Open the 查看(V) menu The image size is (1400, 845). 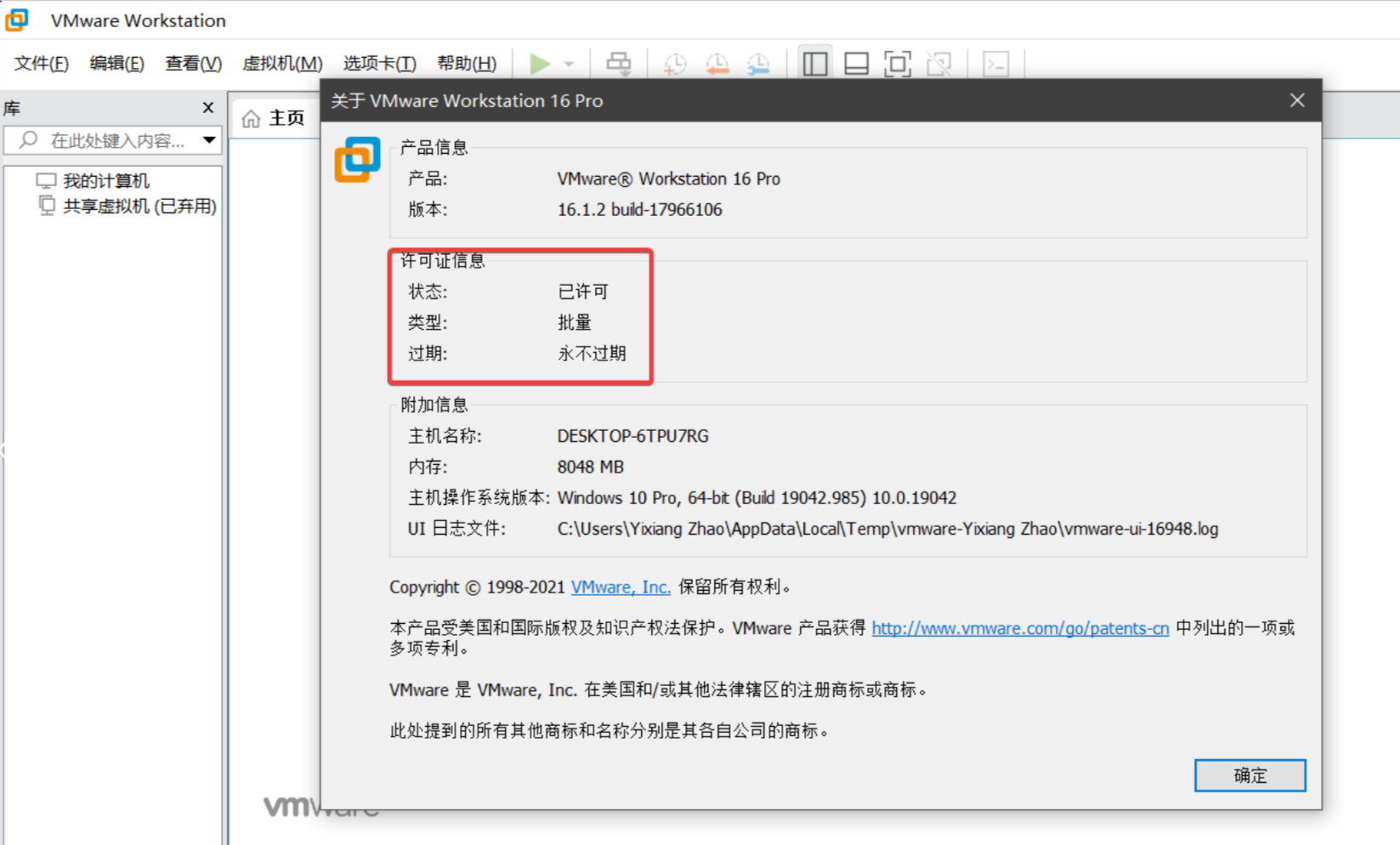coord(194,64)
